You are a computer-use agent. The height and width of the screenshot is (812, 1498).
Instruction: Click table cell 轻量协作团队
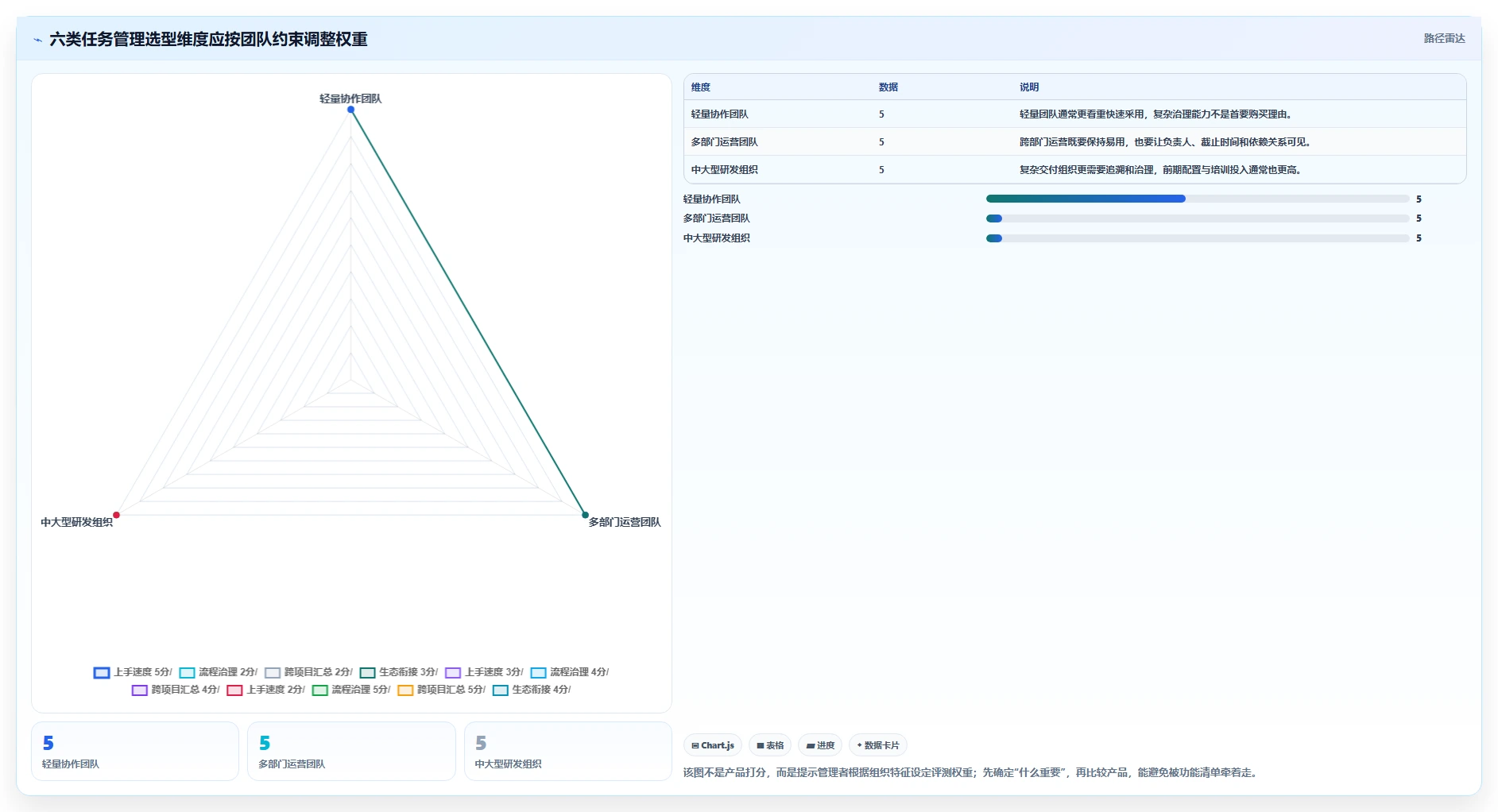(720, 114)
